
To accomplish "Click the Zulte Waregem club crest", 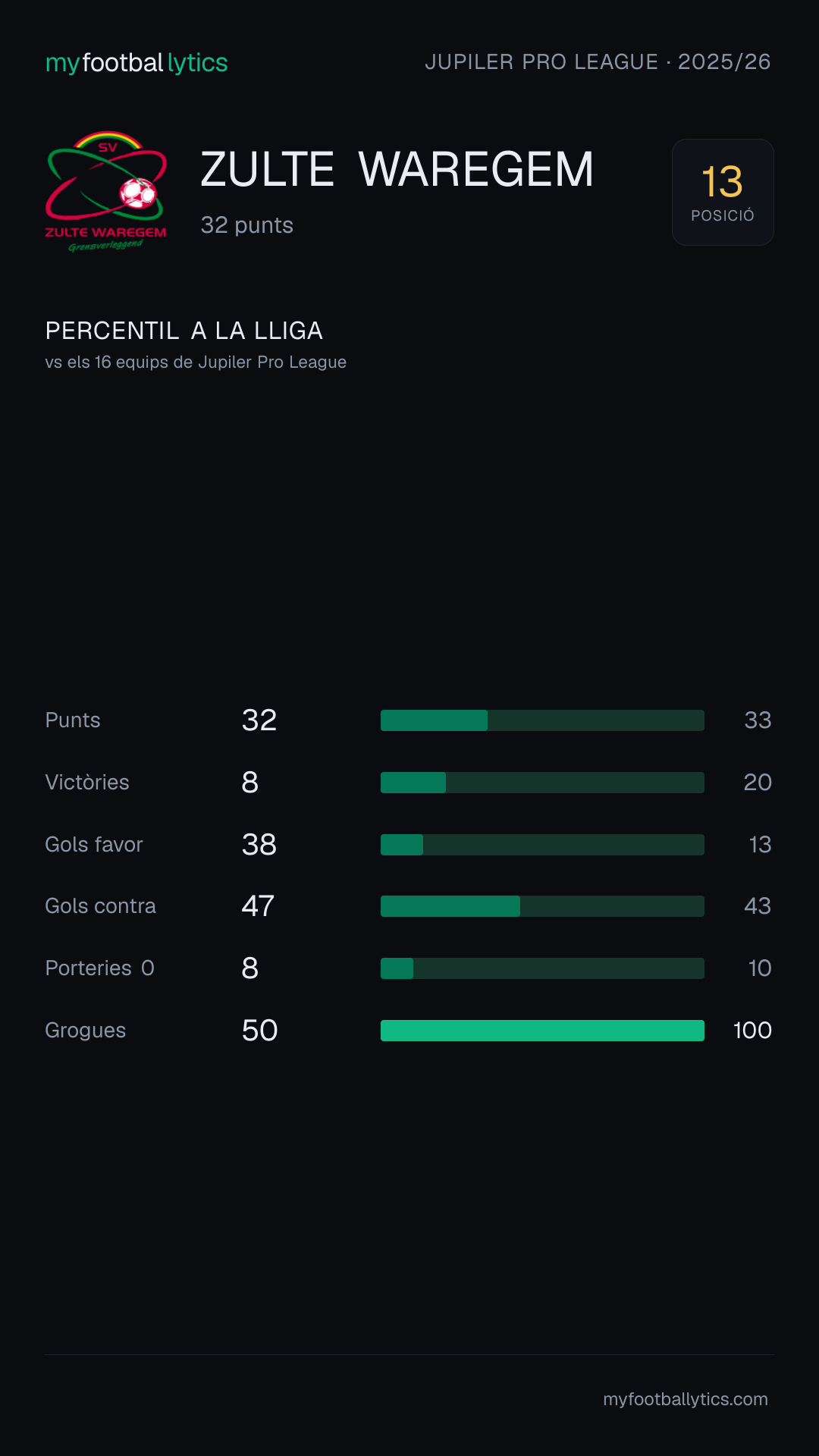I will 106,192.
